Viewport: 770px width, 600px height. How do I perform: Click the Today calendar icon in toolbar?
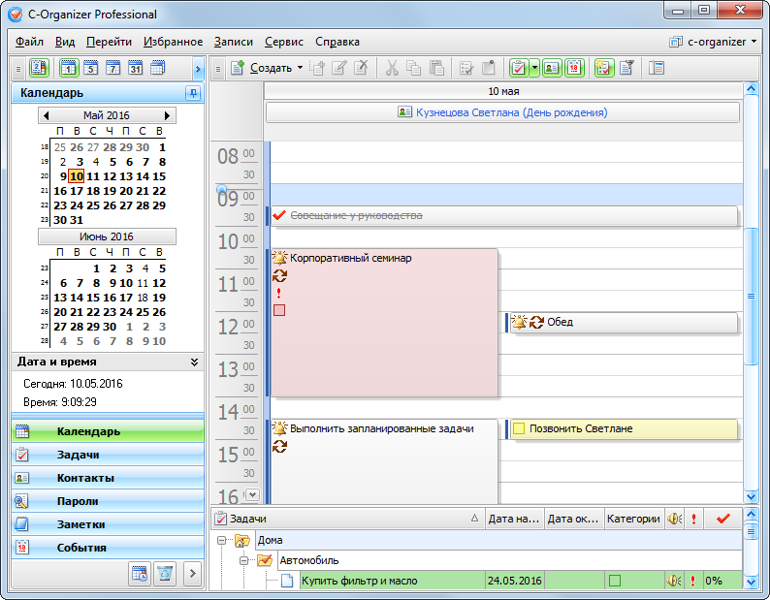click(39, 69)
